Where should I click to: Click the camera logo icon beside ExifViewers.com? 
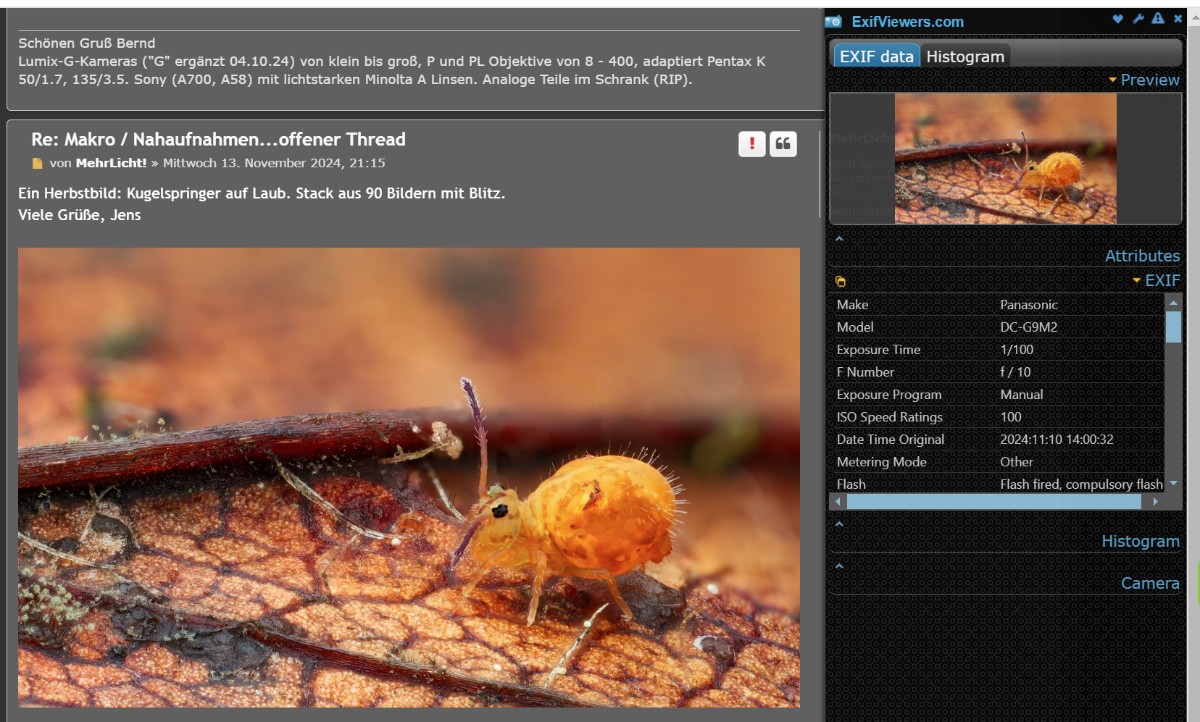click(x=833, y=22)
